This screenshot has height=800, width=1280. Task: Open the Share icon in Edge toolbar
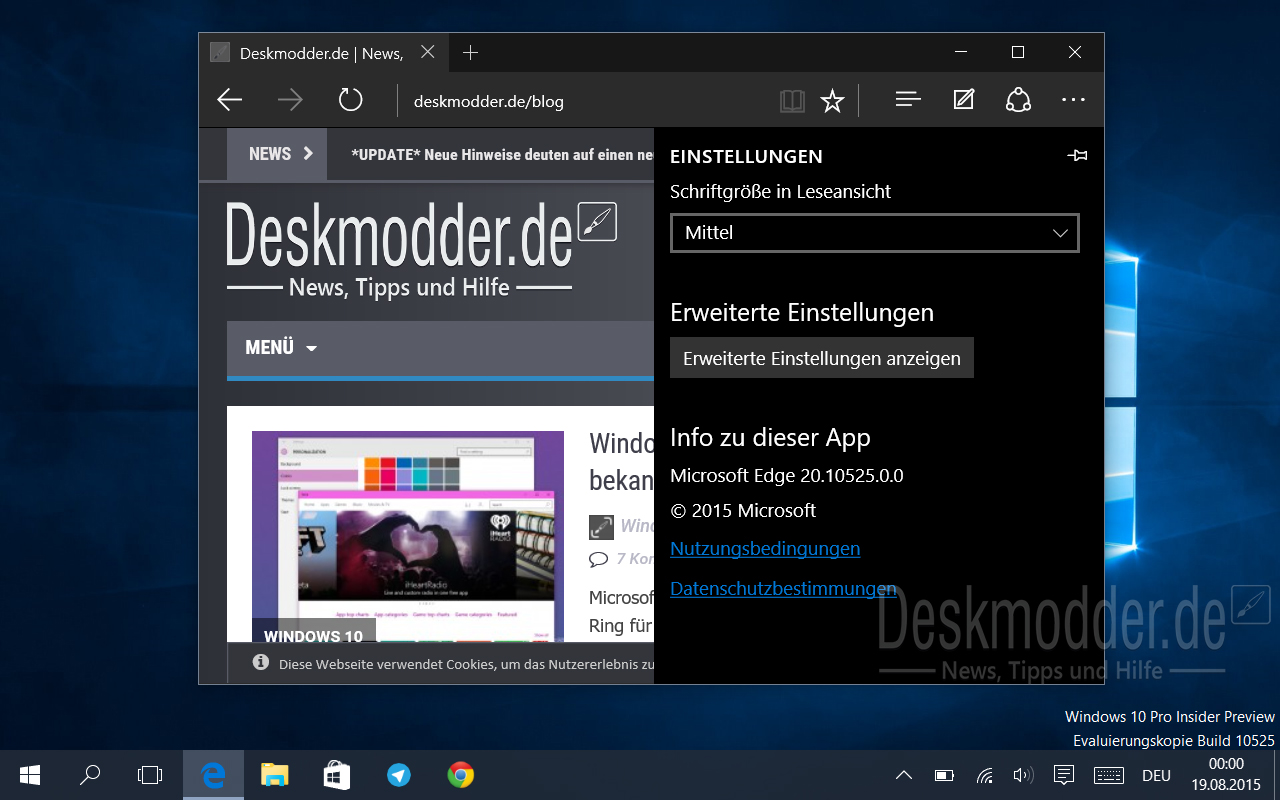(x=1018, y=100)
